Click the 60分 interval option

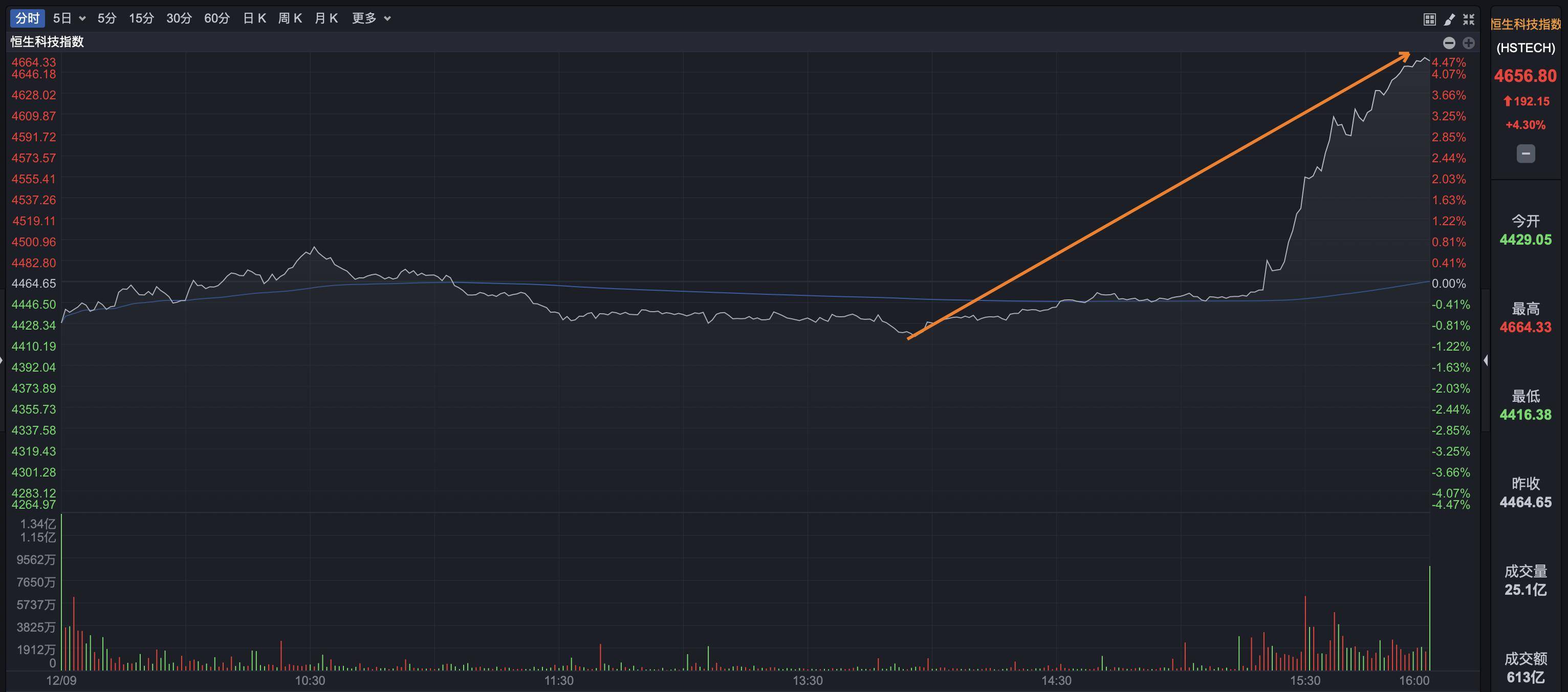click(x=216, y=18)
